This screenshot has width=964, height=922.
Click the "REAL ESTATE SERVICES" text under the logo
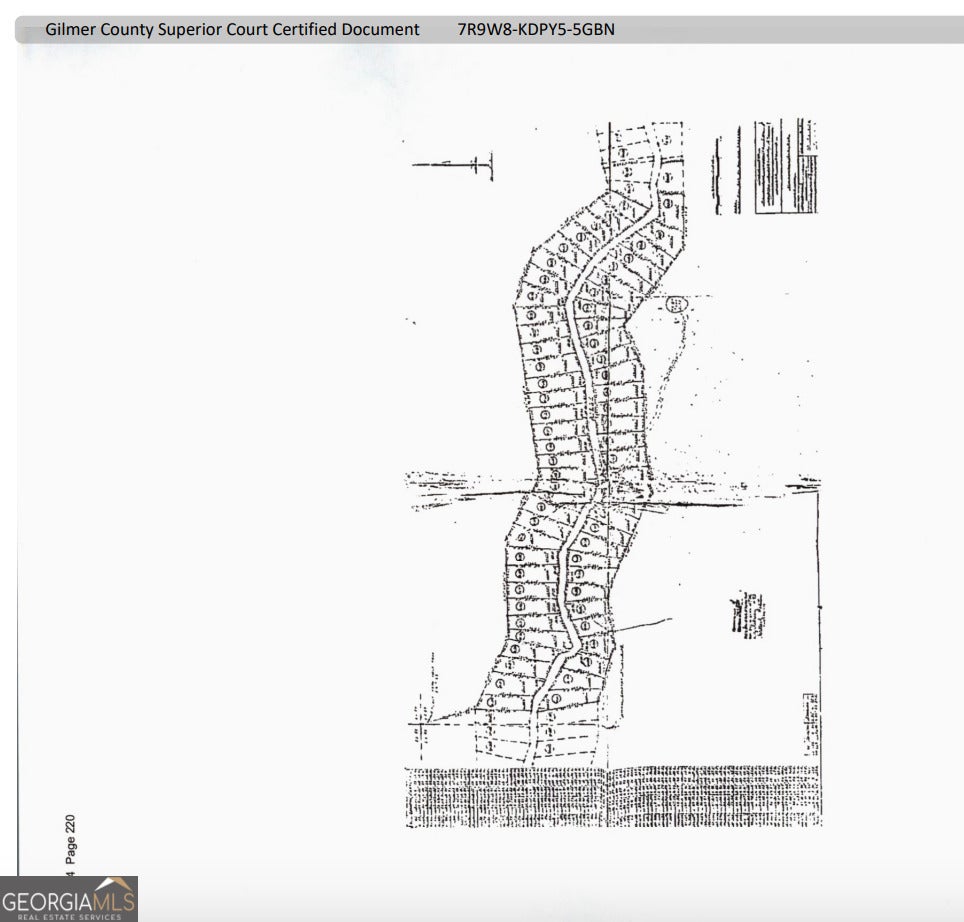68,915
